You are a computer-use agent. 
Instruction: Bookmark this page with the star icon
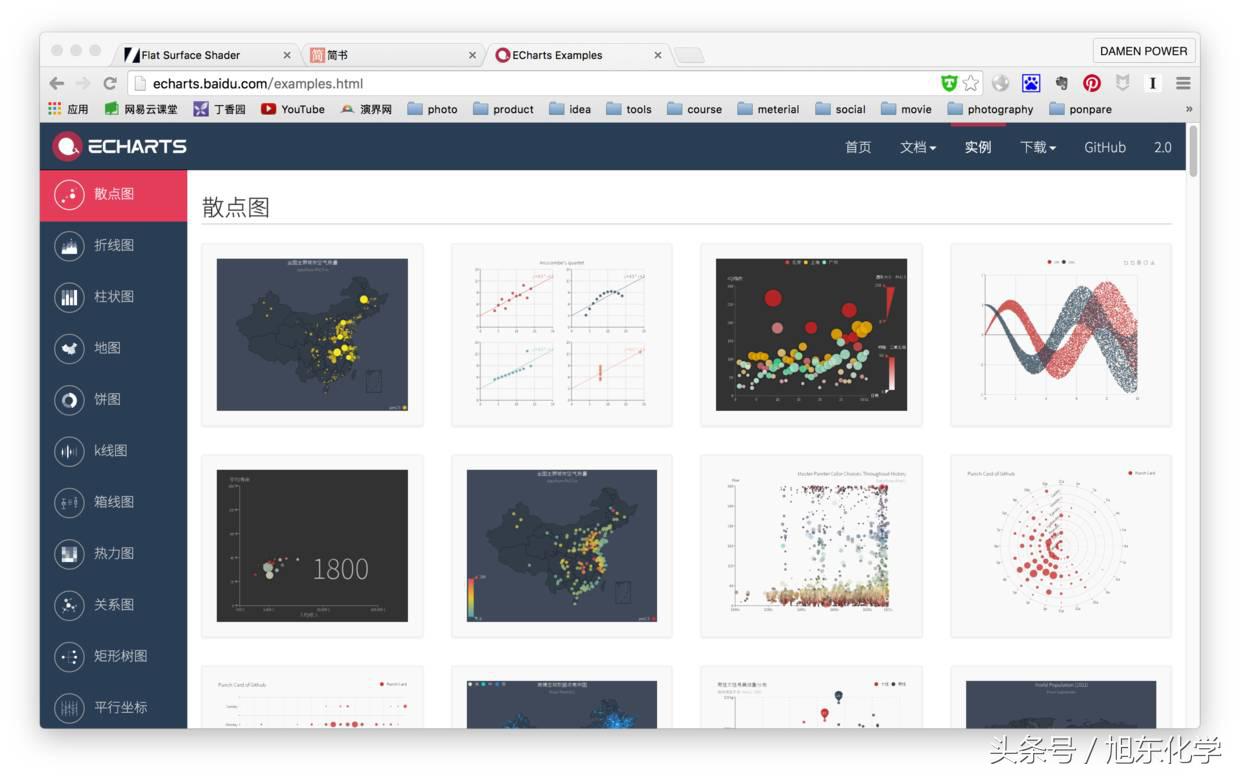(x=970, y=83)
